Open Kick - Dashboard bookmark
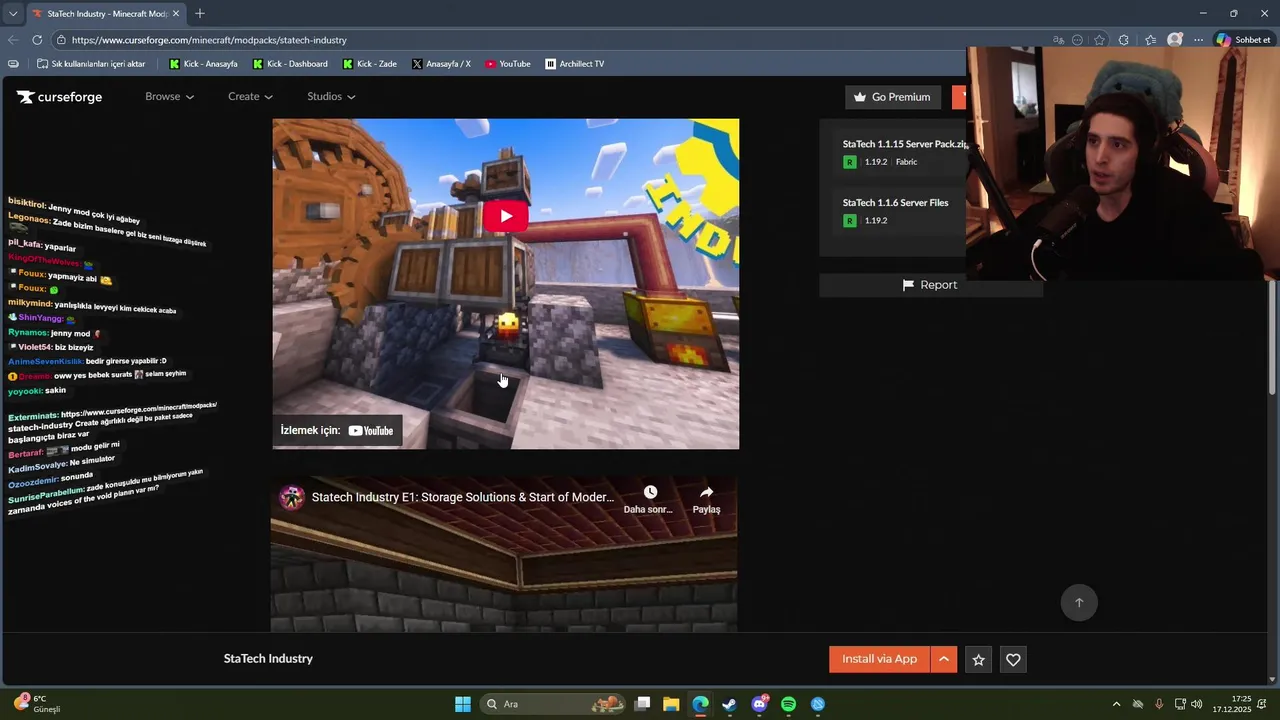Viewport: 1280px width, 720px height. point(290,64)
